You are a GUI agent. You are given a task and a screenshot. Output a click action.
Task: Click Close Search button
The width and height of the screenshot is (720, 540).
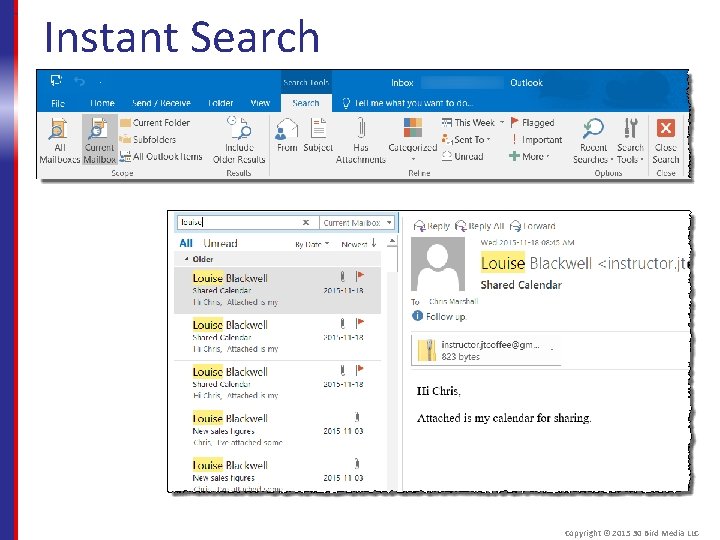click(666, 141)
